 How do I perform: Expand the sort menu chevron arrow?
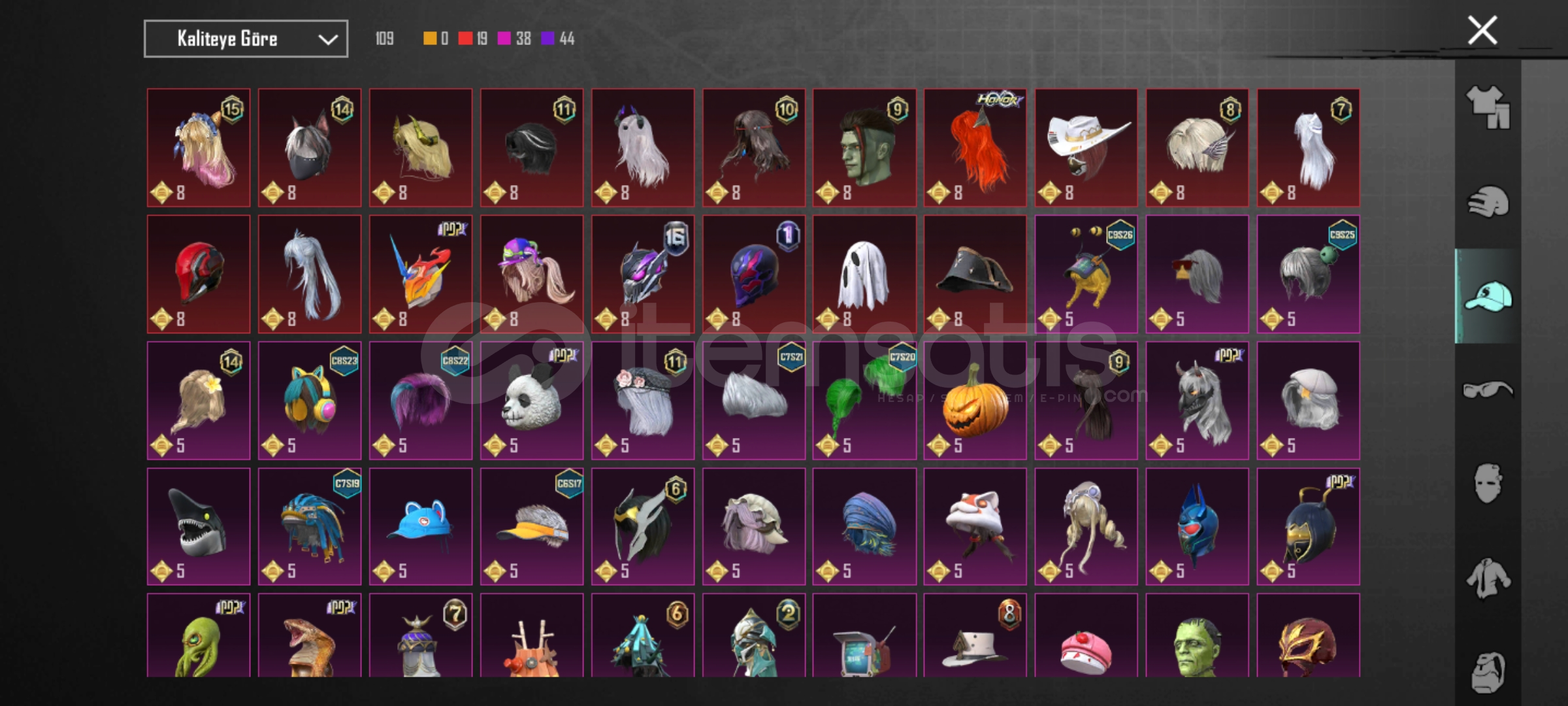327,40
